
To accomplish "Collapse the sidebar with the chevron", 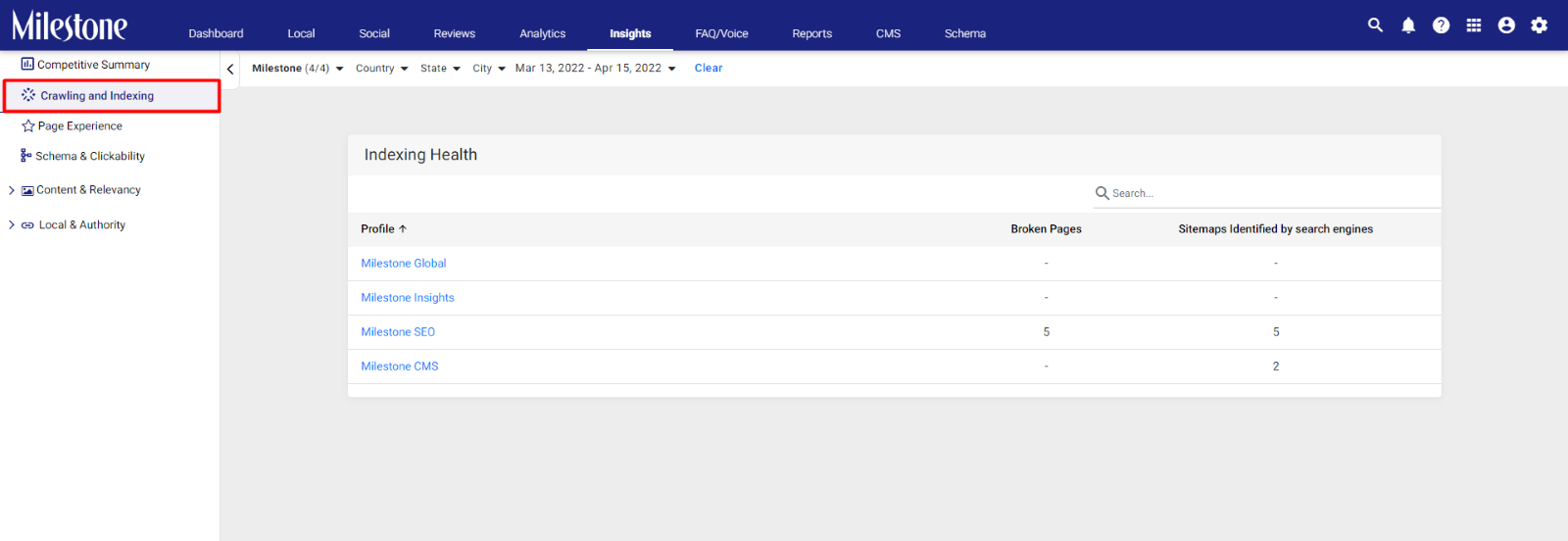I will coord(230,69).
